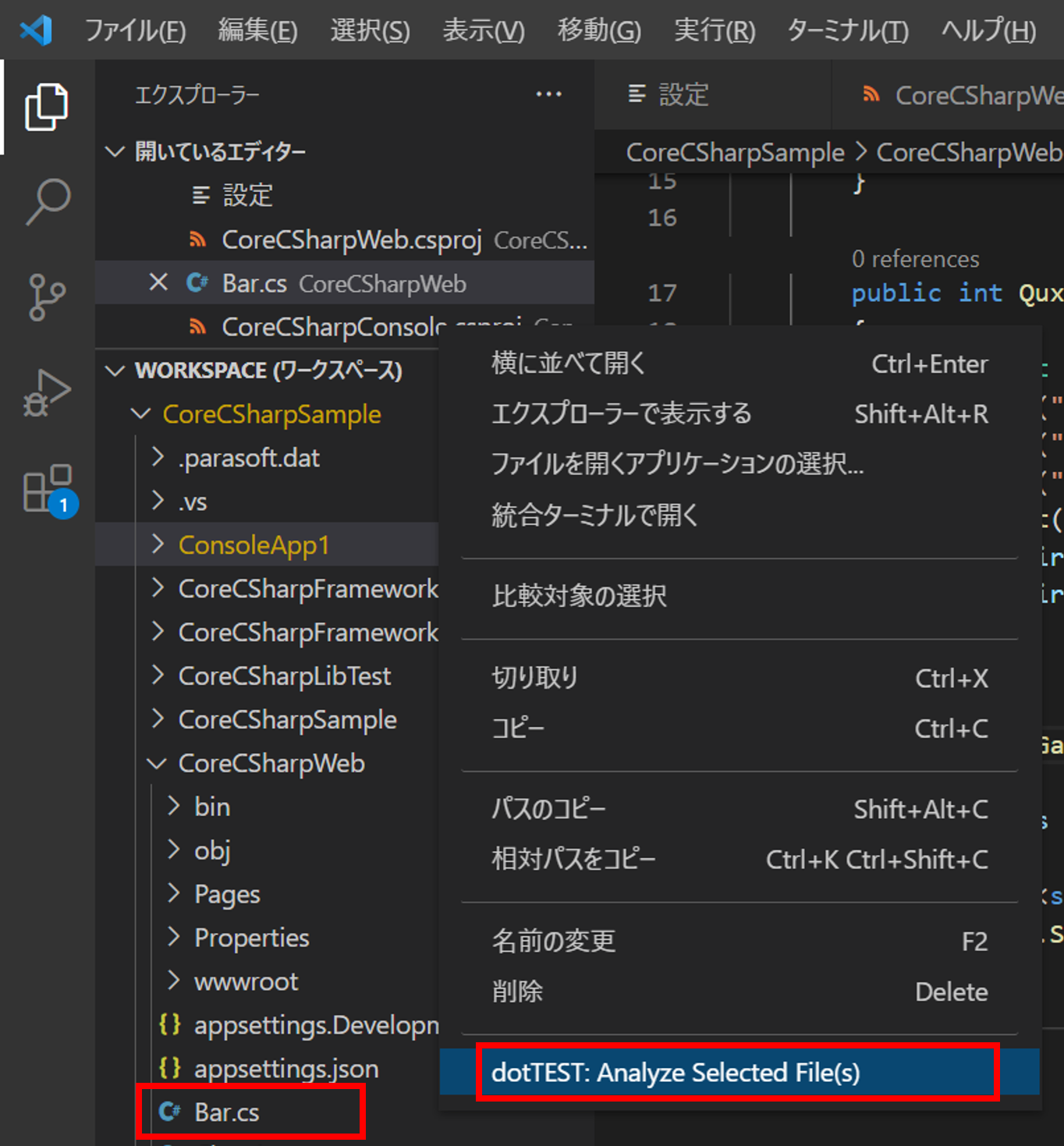Select dotTEST: Analyze Selected File(s)

coord(675,1073)
